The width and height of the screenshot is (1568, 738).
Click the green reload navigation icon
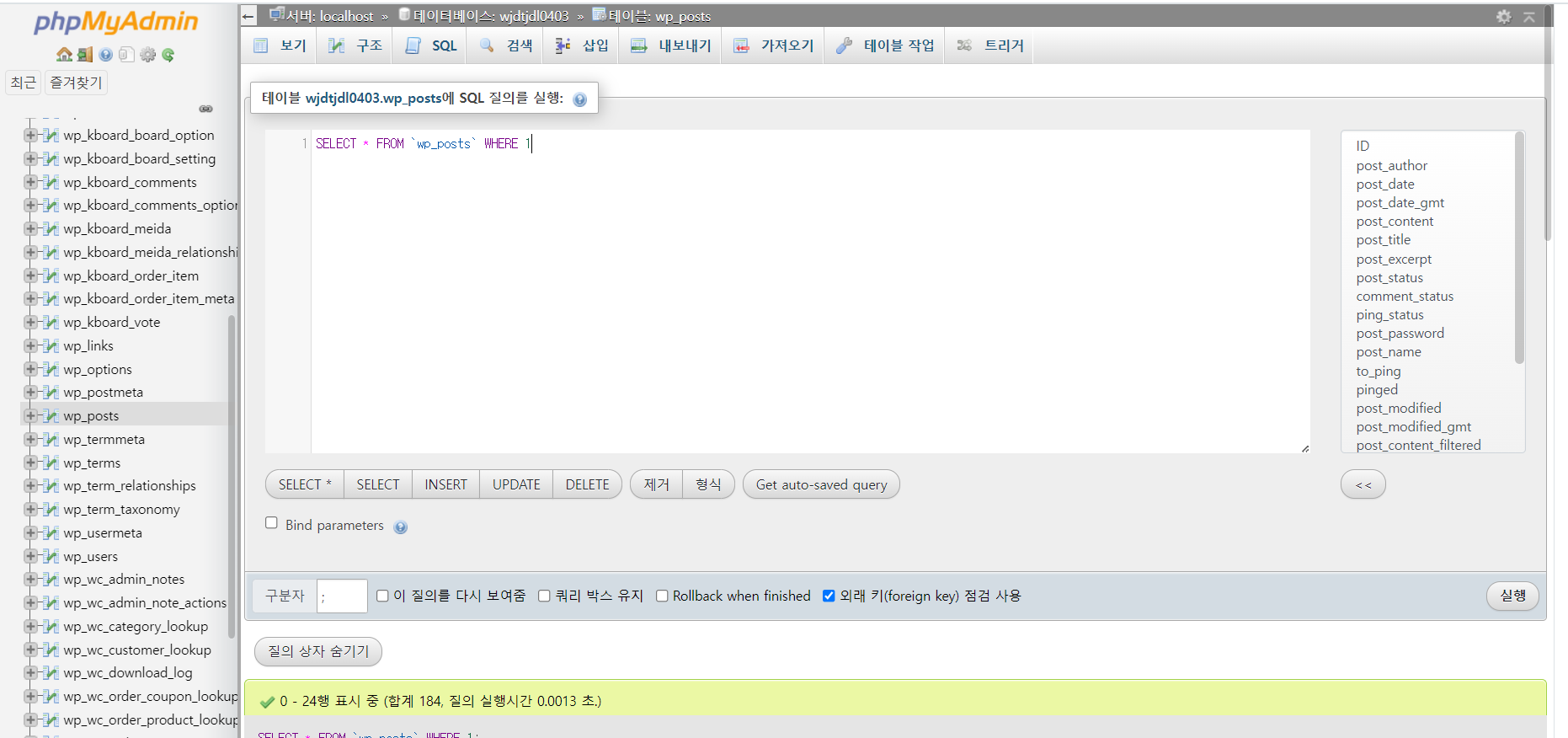pyautogui.click(x=168, y=55)
